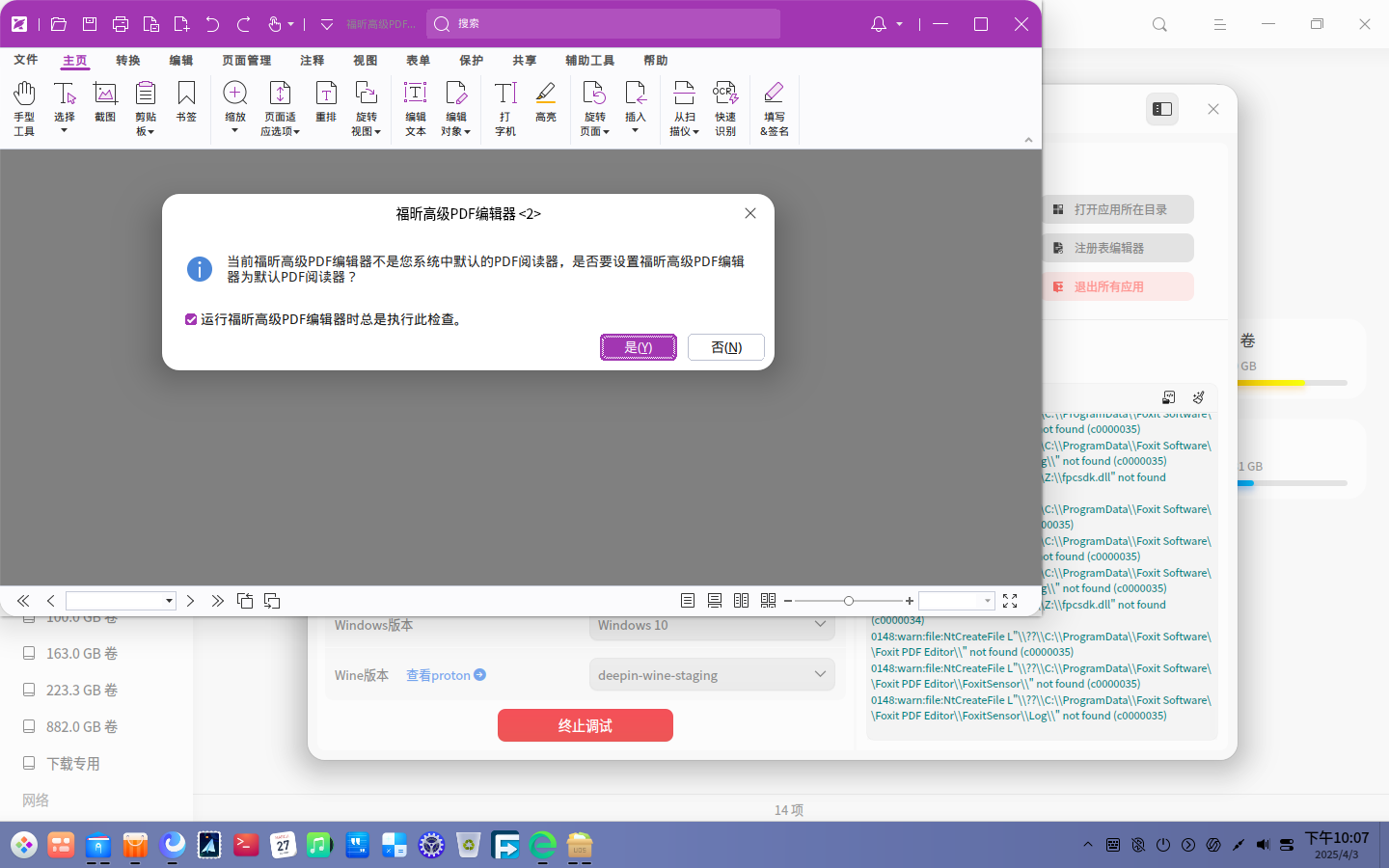The width and height of the screenshot is (1389, 868).
Task: Click the Undo arrow icon
Action: point(213,24)
